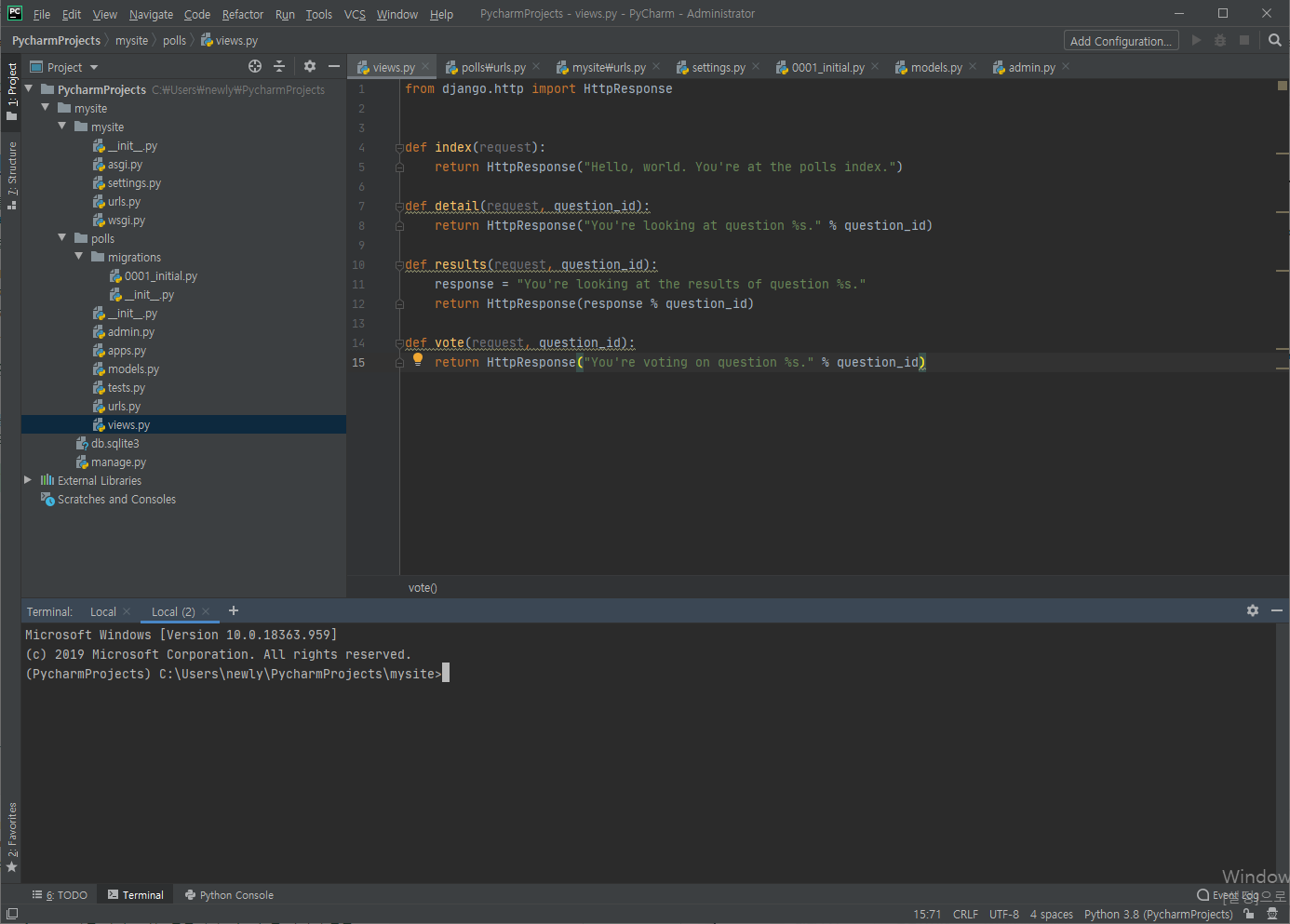Click the Add Configuration button
1290x924 pixels.
(1121, 40)
